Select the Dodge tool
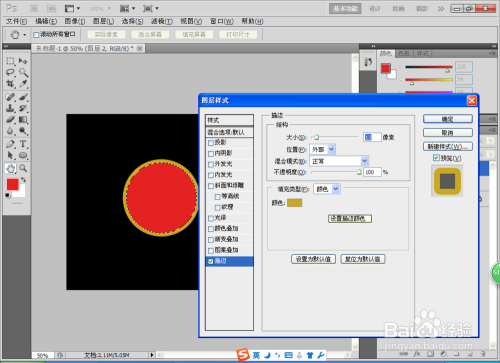500x363 pixels. (23, 131)
